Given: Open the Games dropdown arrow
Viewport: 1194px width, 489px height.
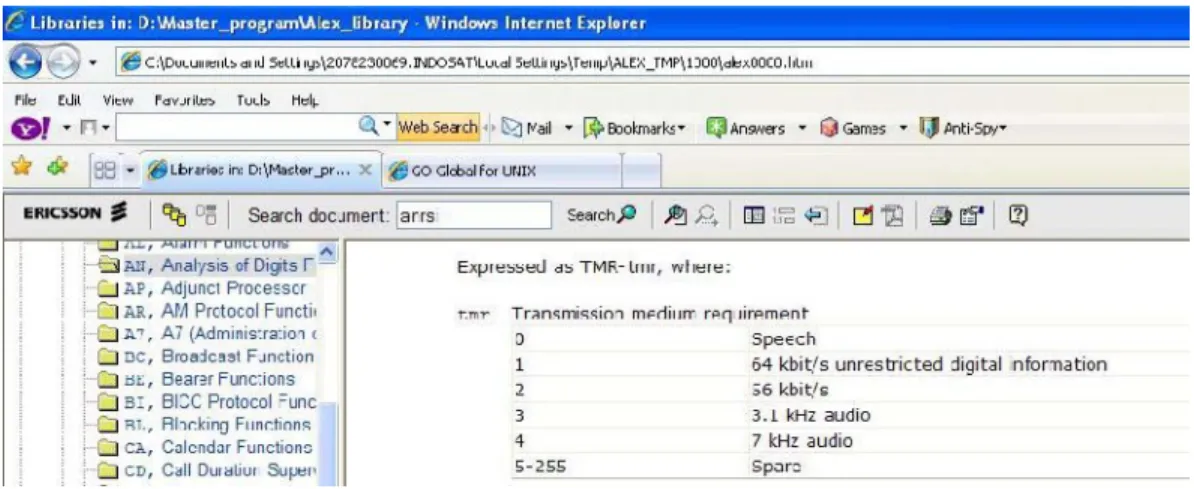Looking at the screenshot, I should point(903,128).
